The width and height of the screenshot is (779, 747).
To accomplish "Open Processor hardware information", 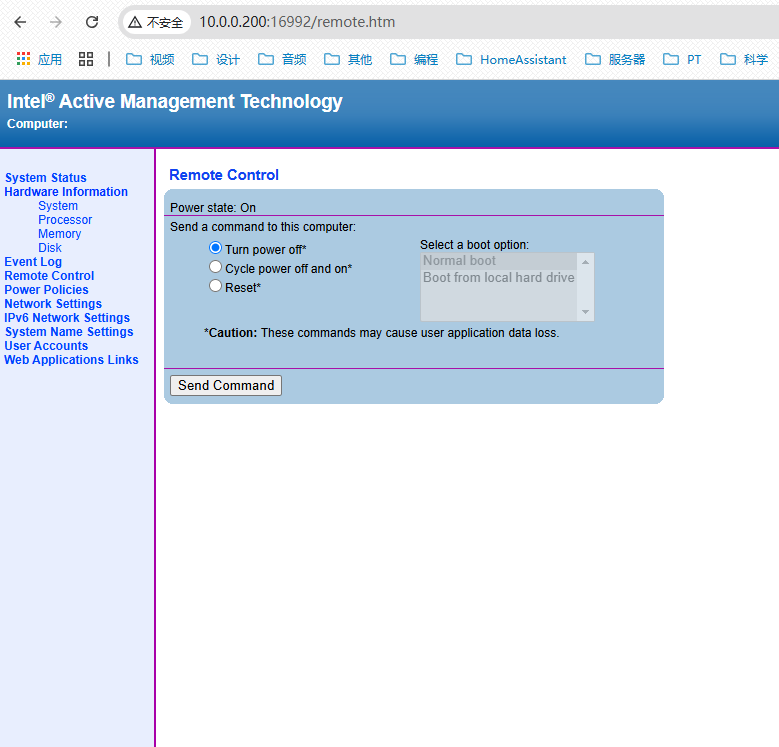I will point(65,220).
